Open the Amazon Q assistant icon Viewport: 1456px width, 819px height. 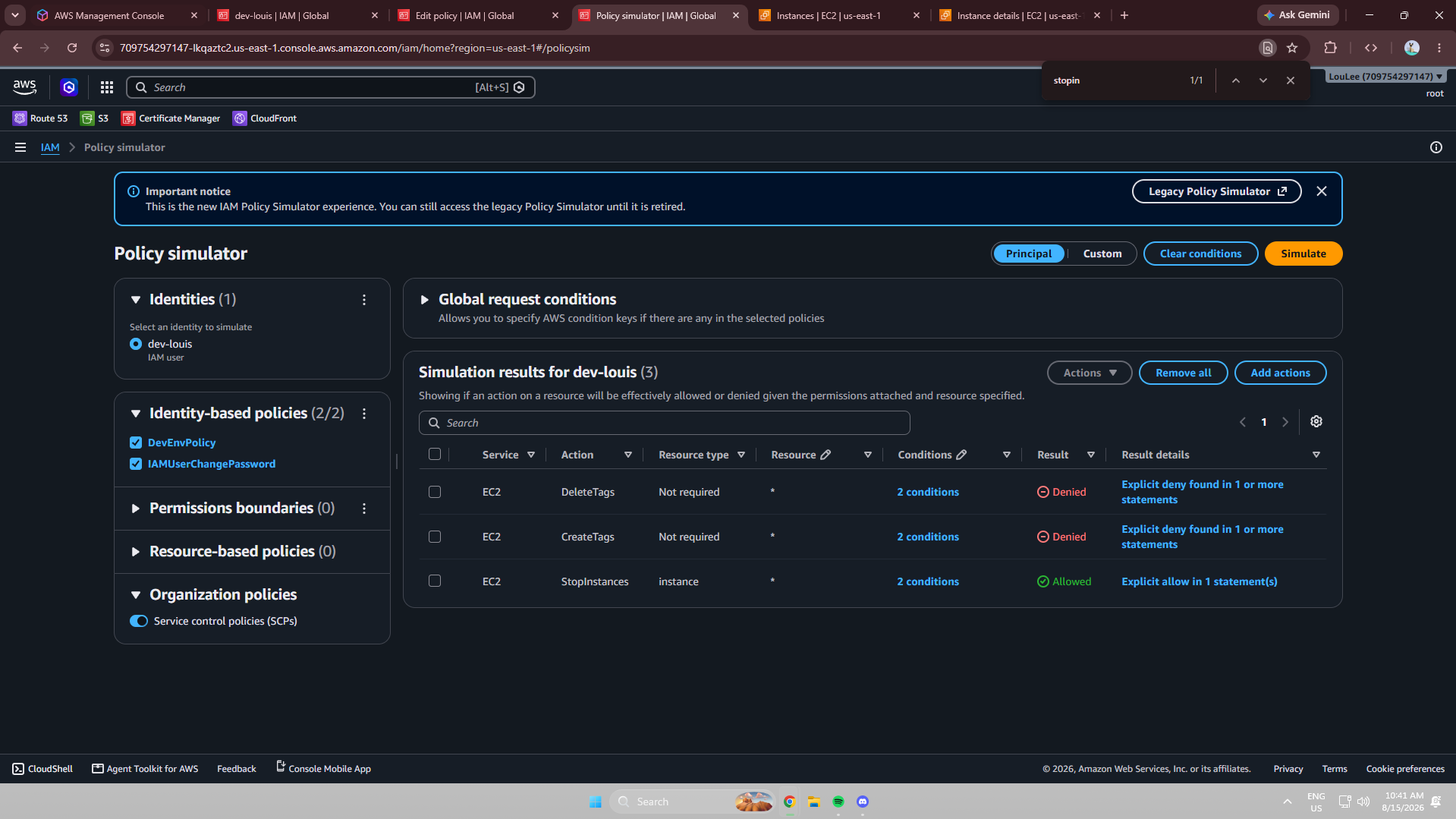tap(70, 87)
